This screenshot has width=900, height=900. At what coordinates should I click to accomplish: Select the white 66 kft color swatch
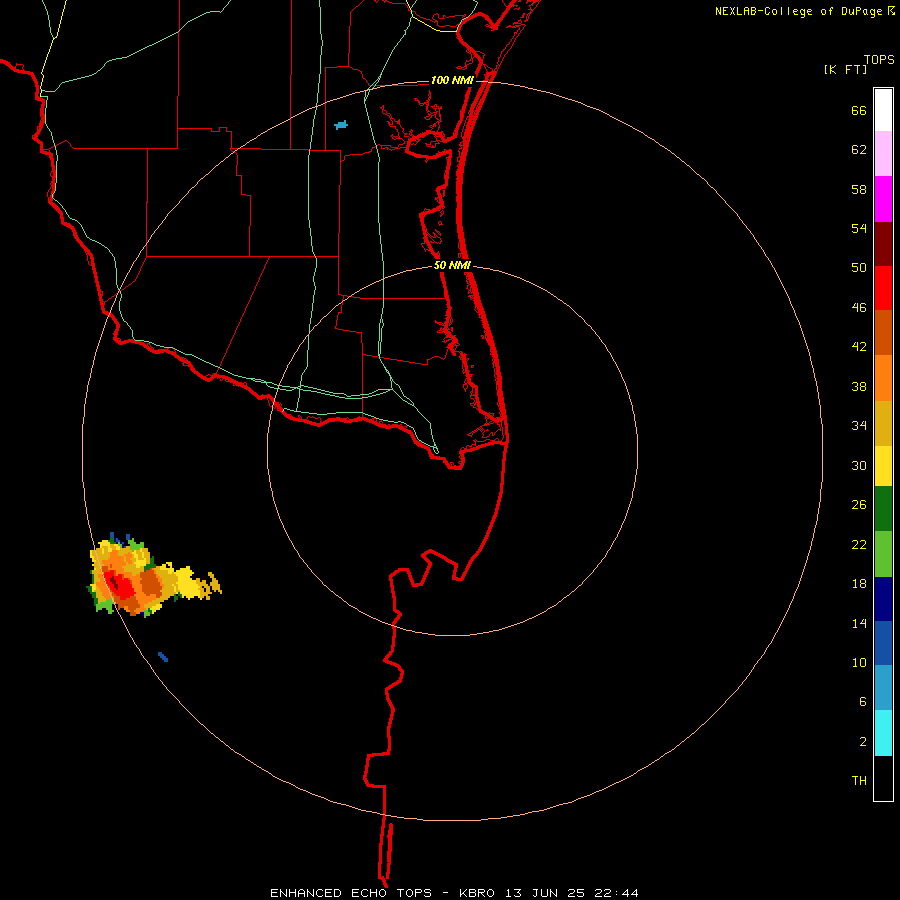(883, 110)
